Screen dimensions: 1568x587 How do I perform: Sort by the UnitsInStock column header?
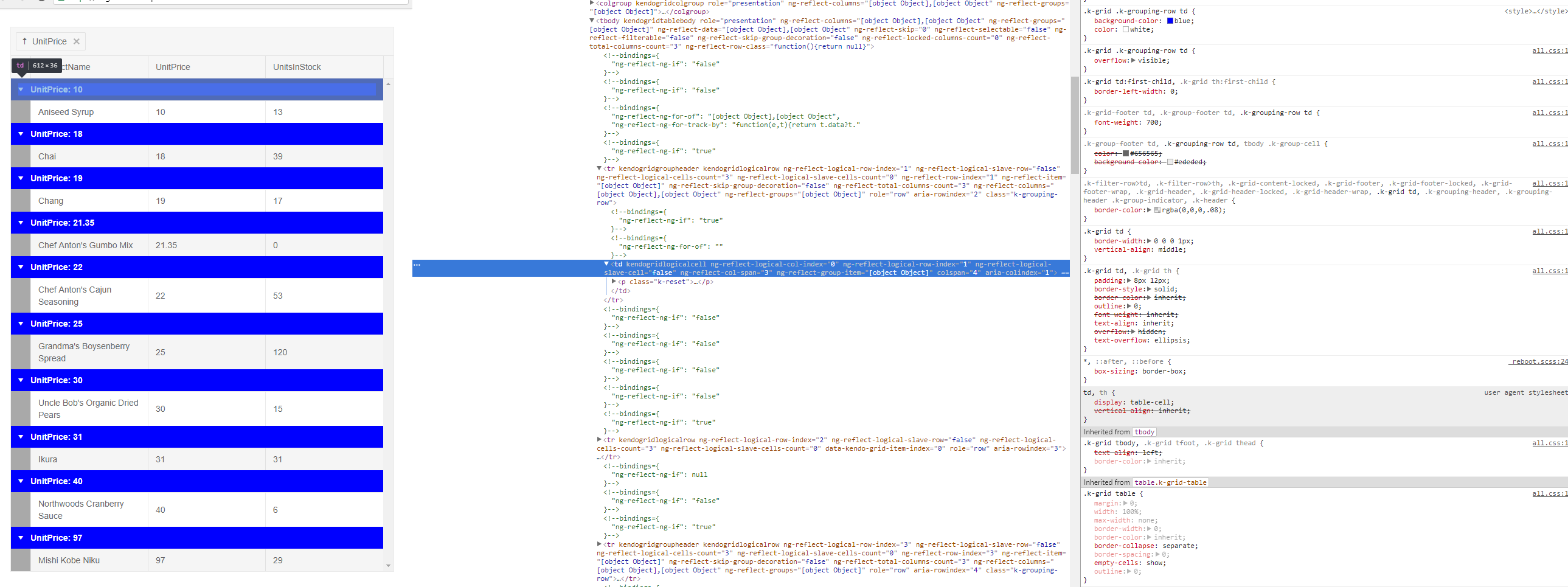tap(324, 67)
